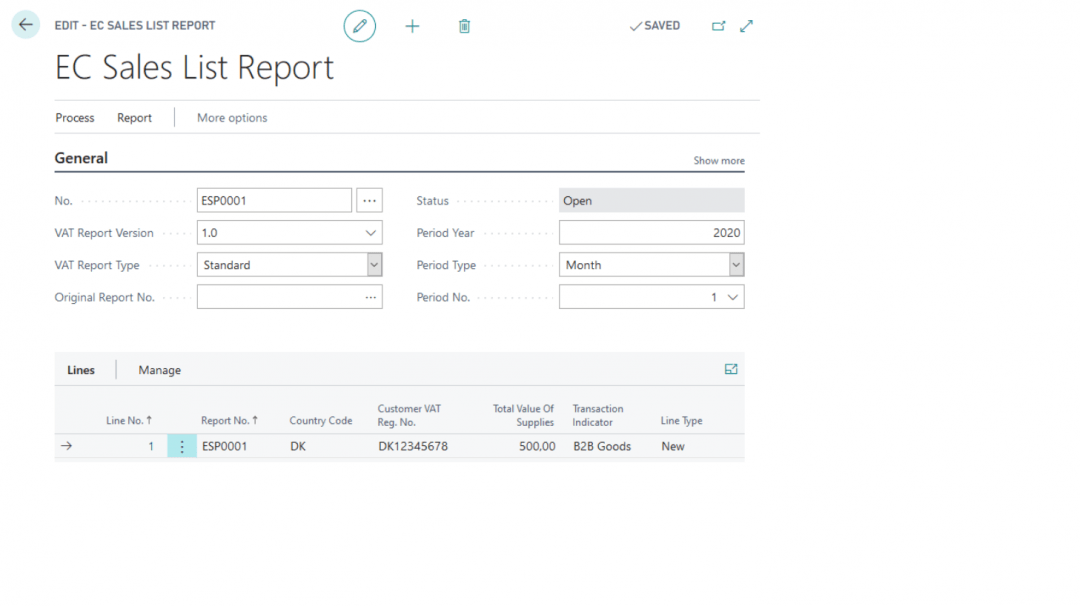This screenshot has height=606, width=1080.
Task: Click the back arrow button
Action: click(x=26, y=25)
